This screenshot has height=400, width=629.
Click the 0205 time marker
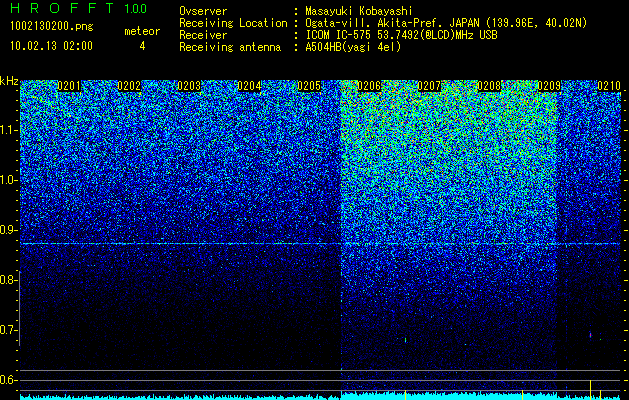[x=309, y=86]
